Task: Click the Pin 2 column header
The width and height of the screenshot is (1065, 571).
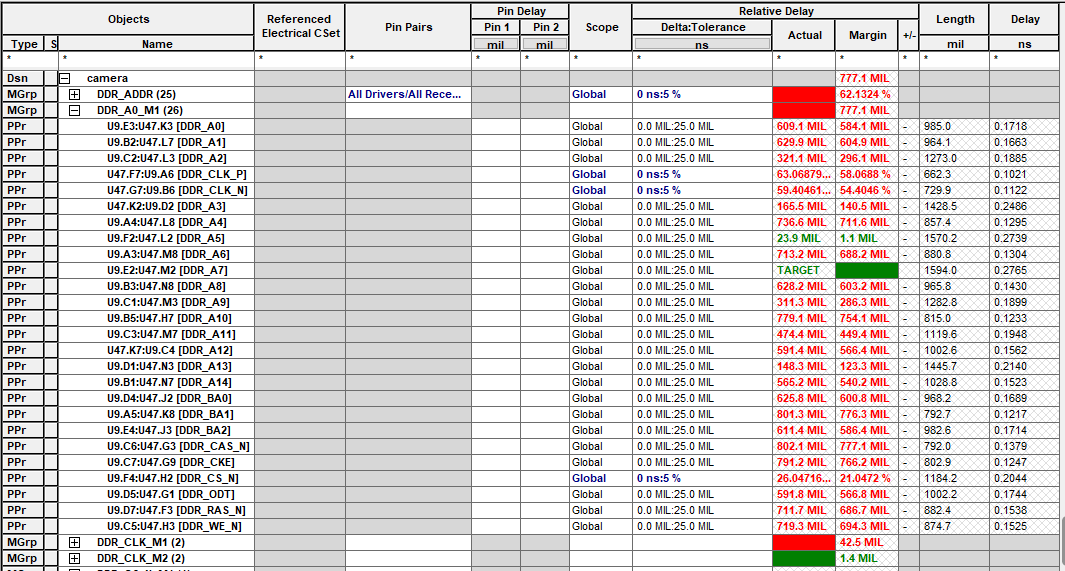Action: coord(545,27)
